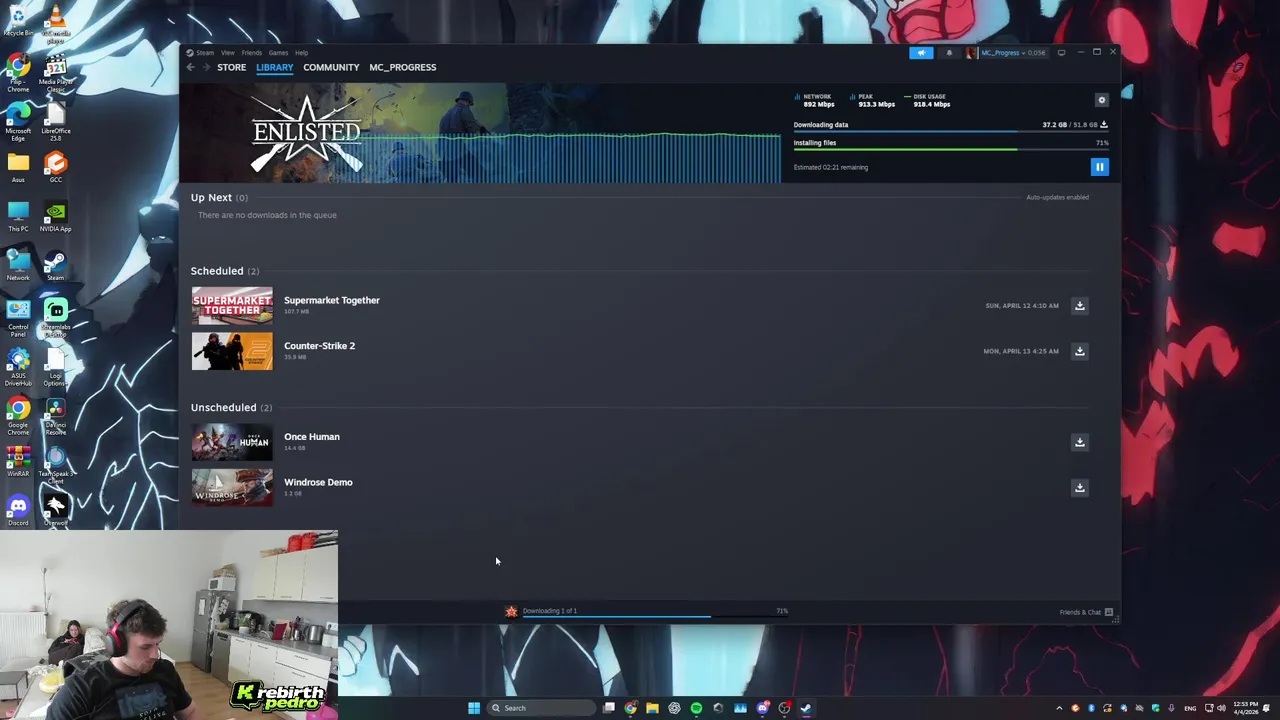Click the Supermarket Together title

point(332,300)
